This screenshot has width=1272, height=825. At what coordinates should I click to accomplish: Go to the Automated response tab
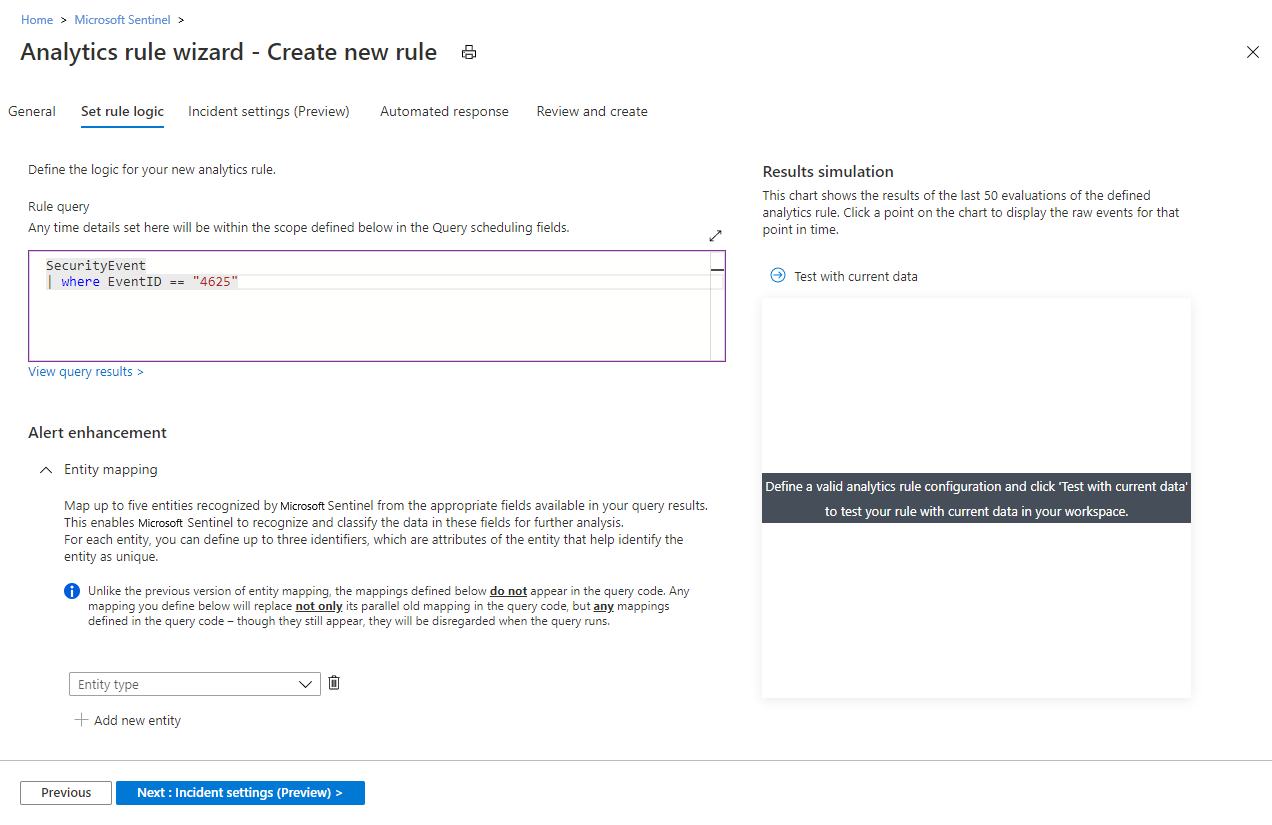tap(444, 112)
